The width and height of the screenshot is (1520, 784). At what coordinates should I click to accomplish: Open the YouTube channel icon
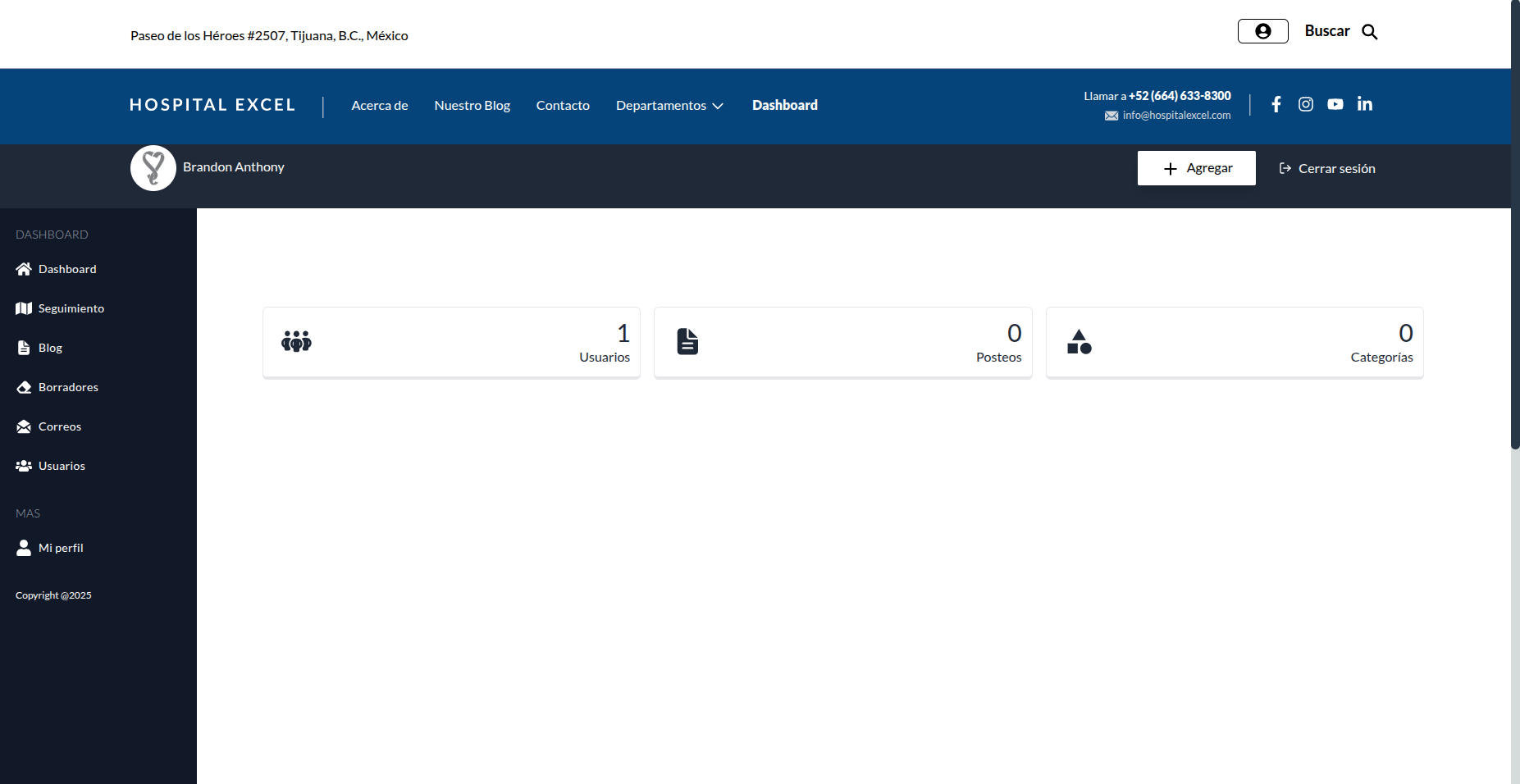1335,104
